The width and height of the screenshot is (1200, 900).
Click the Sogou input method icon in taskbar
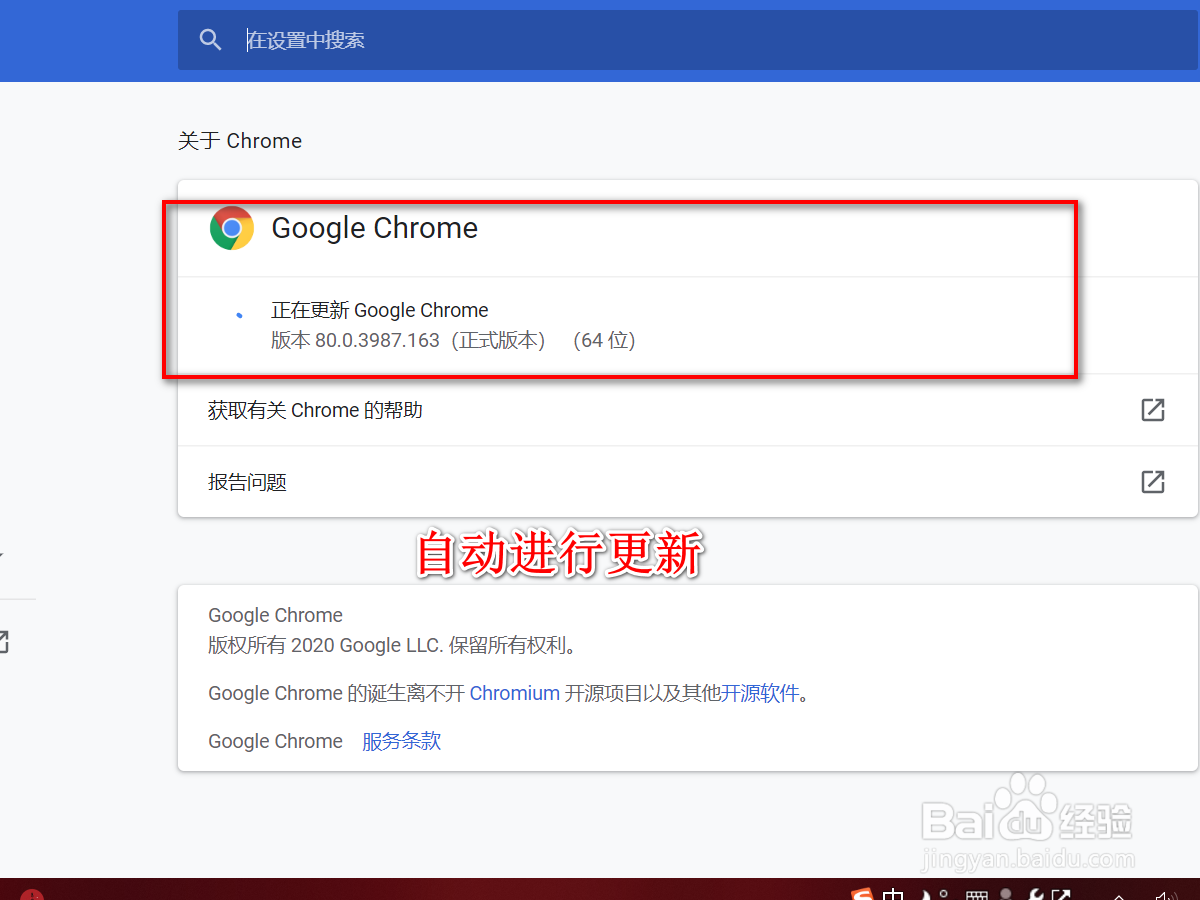(862, 893)
